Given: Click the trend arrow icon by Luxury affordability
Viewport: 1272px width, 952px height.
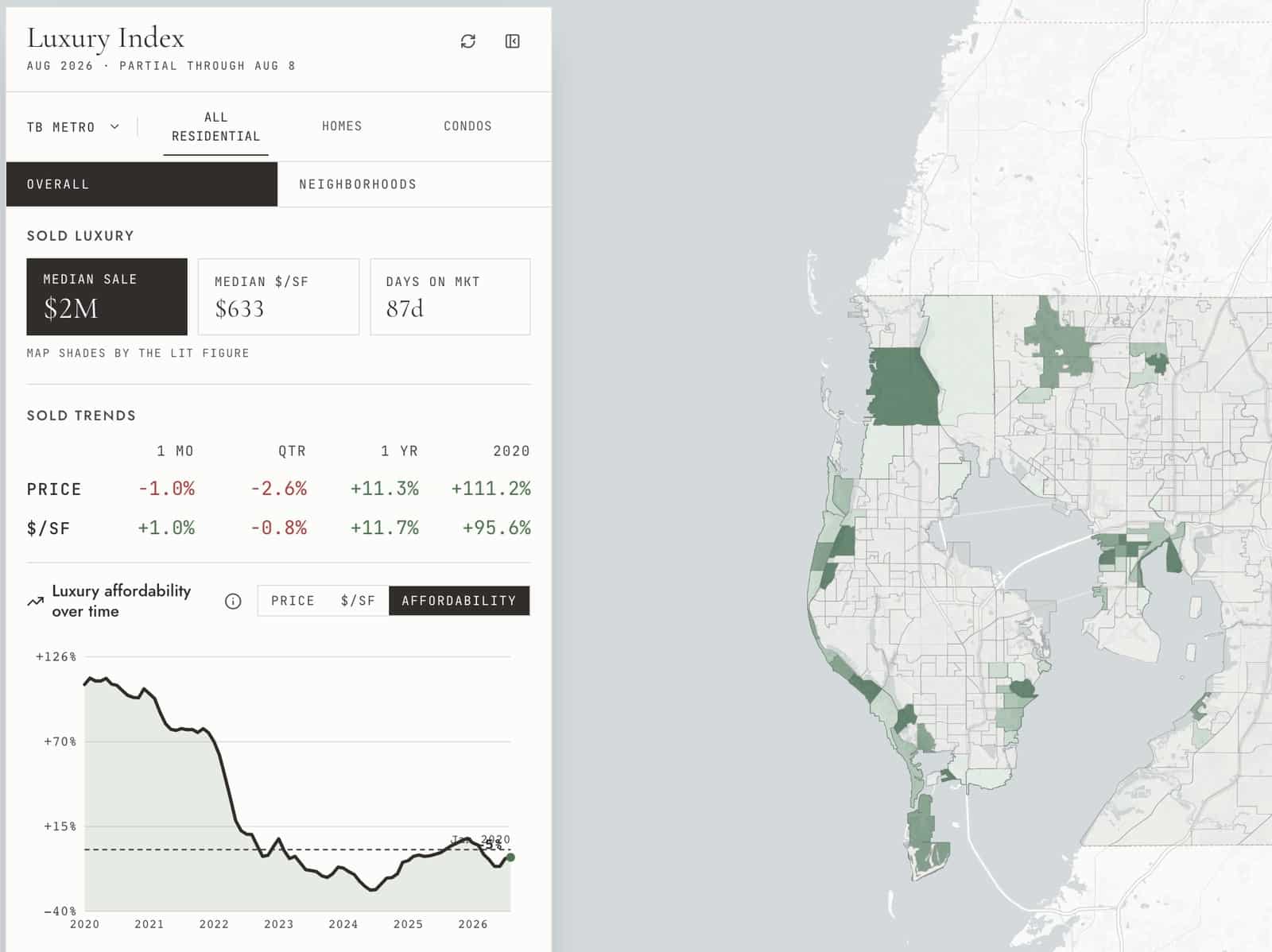Looking at the screenshot, I should pyautogui.click(x=35, y=602).
